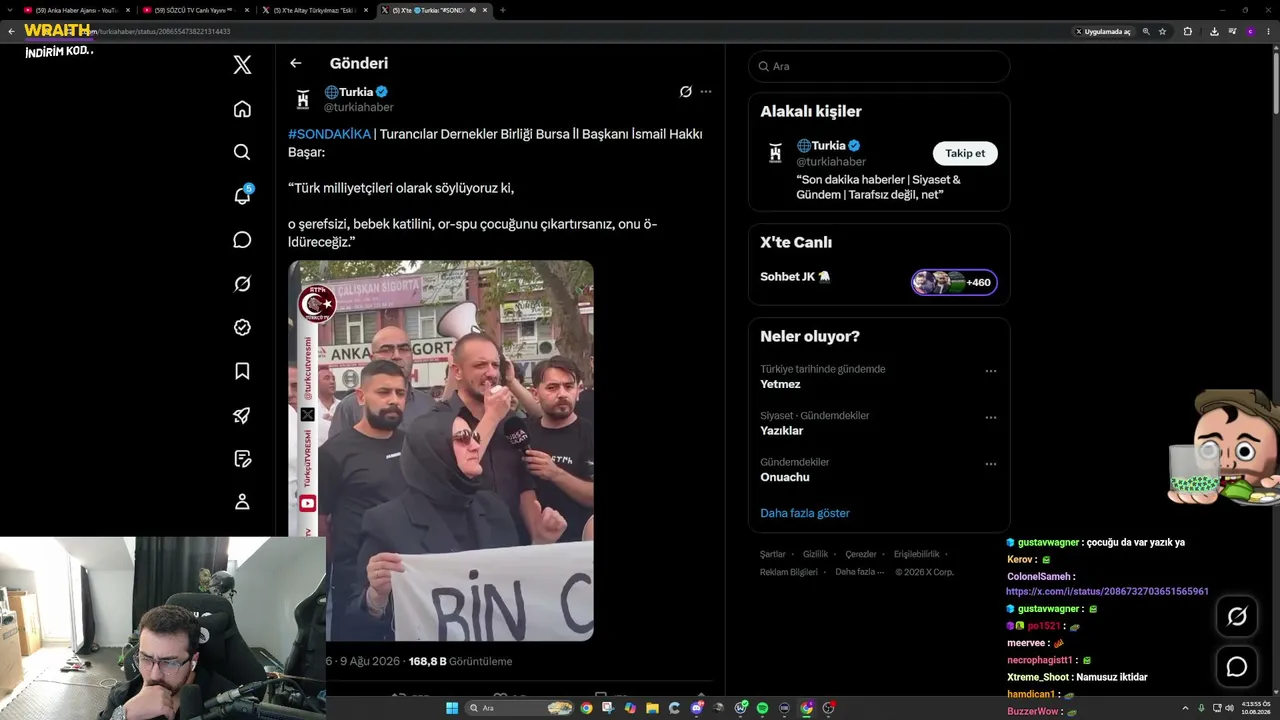1280x720 pixels.
Task: Open the Explore search icon in sidebar
Action: (x=242, y=152)
